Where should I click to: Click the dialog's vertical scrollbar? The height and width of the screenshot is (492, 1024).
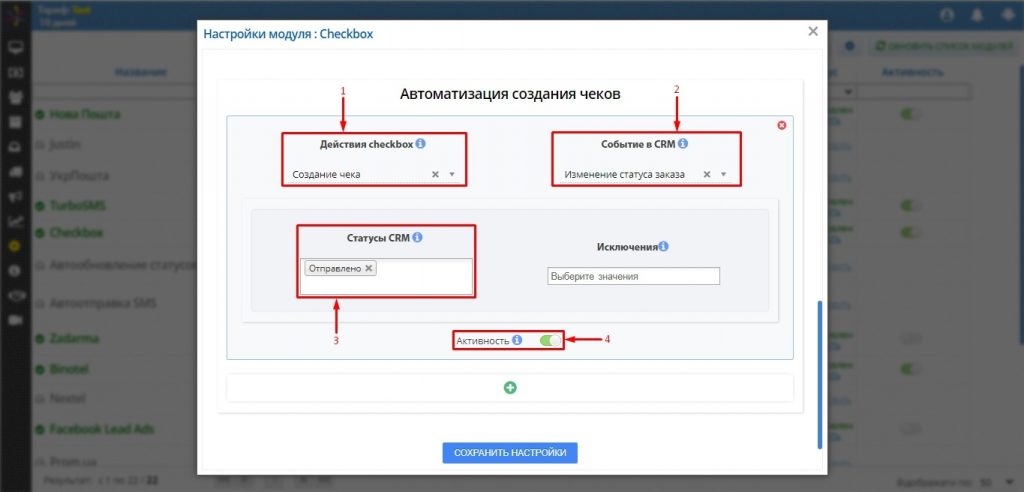coord(820,370)
